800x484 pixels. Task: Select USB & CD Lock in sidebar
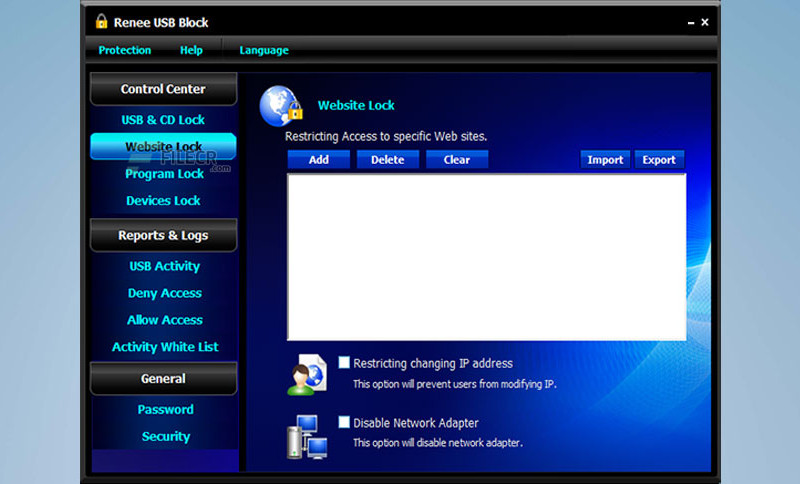(x=163, y=120)
